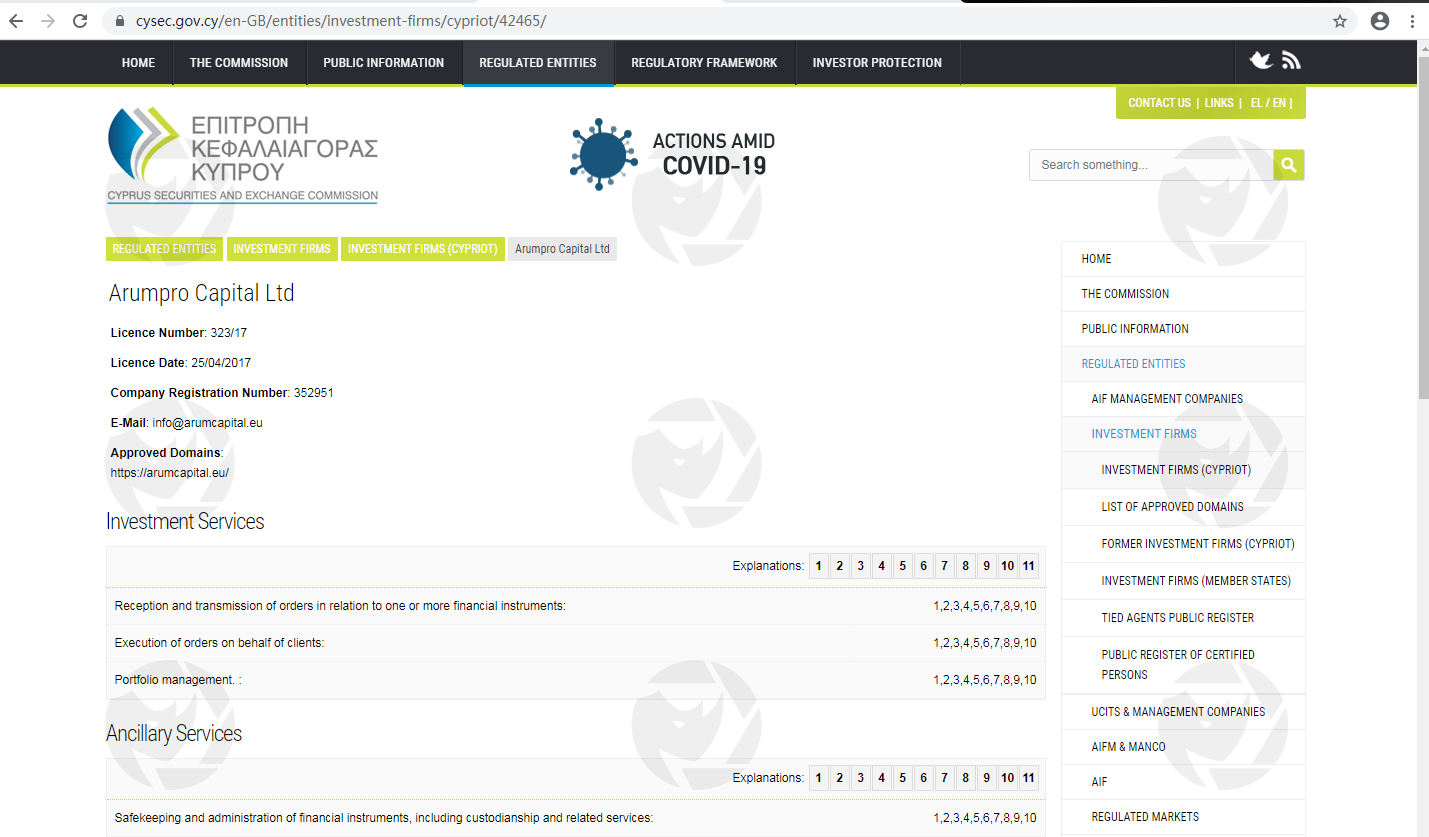Screen dimensions: 1429x837
Task: Open the browser profile account icon
Action: (x=1380, y=21)
